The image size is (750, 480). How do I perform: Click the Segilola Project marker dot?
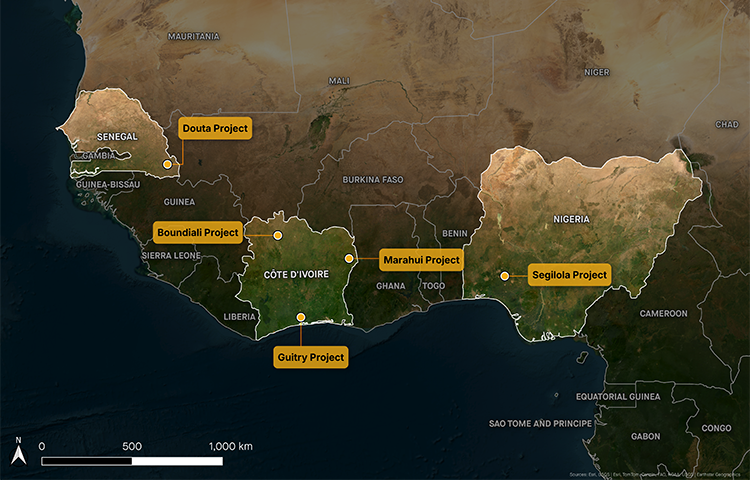(x=505, y=275)
